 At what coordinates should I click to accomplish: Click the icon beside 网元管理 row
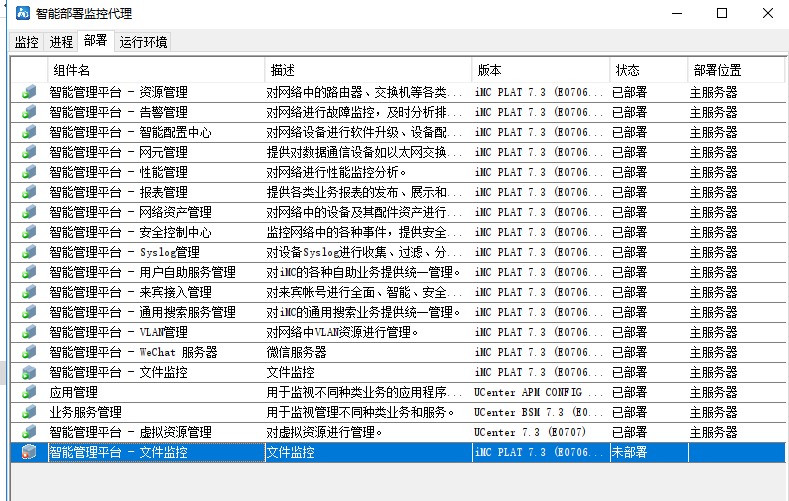click(29, 152)
